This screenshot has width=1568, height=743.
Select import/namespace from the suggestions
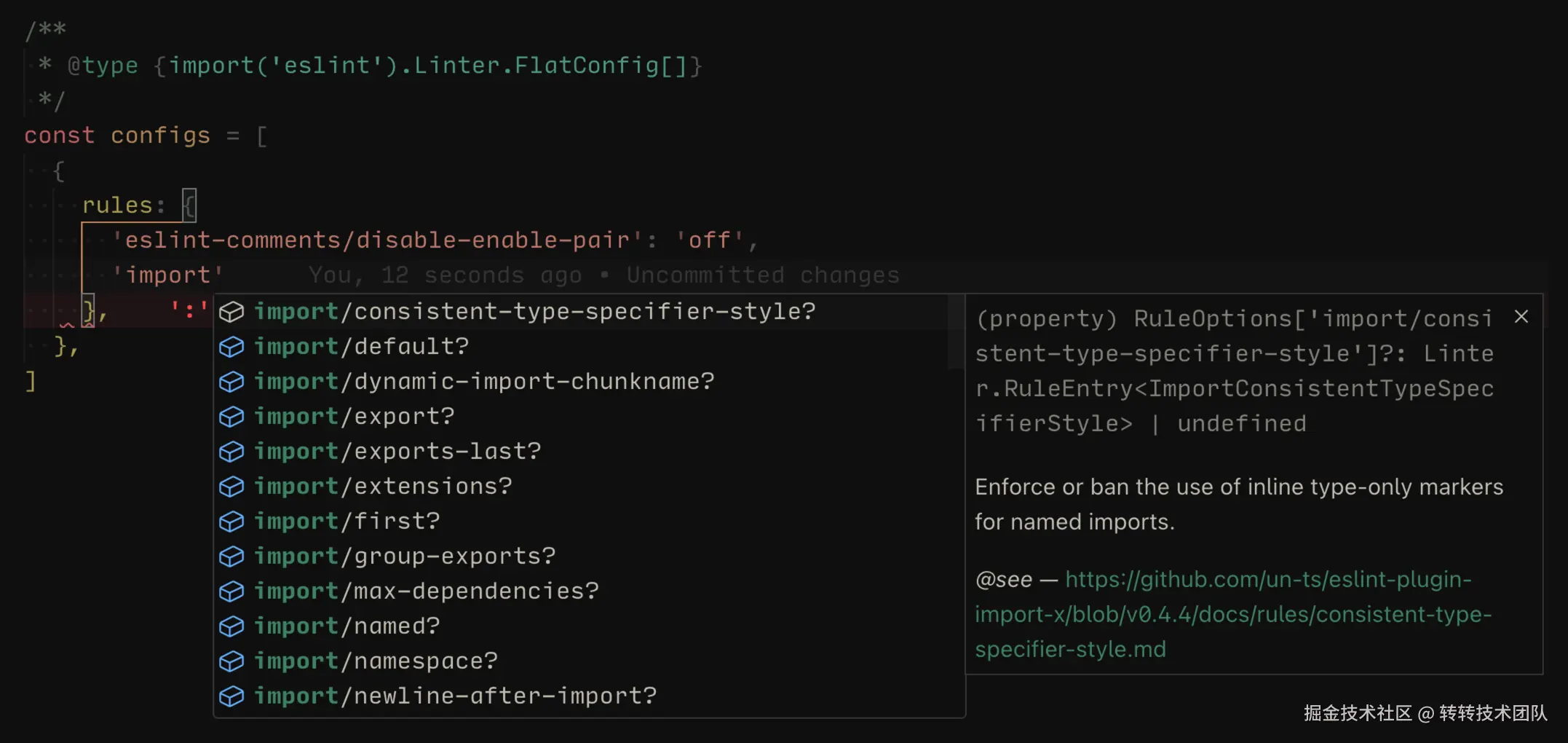pyautogui.click(x=376, y=661)
